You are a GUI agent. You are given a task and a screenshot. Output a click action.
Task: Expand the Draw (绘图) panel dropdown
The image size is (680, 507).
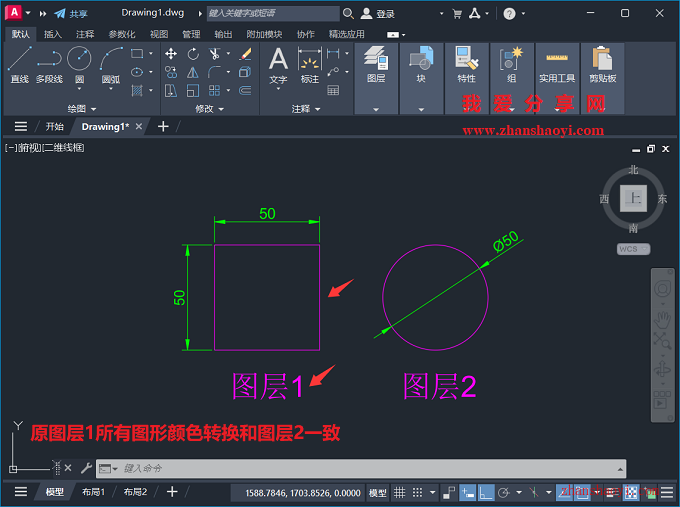coord(82,108)
